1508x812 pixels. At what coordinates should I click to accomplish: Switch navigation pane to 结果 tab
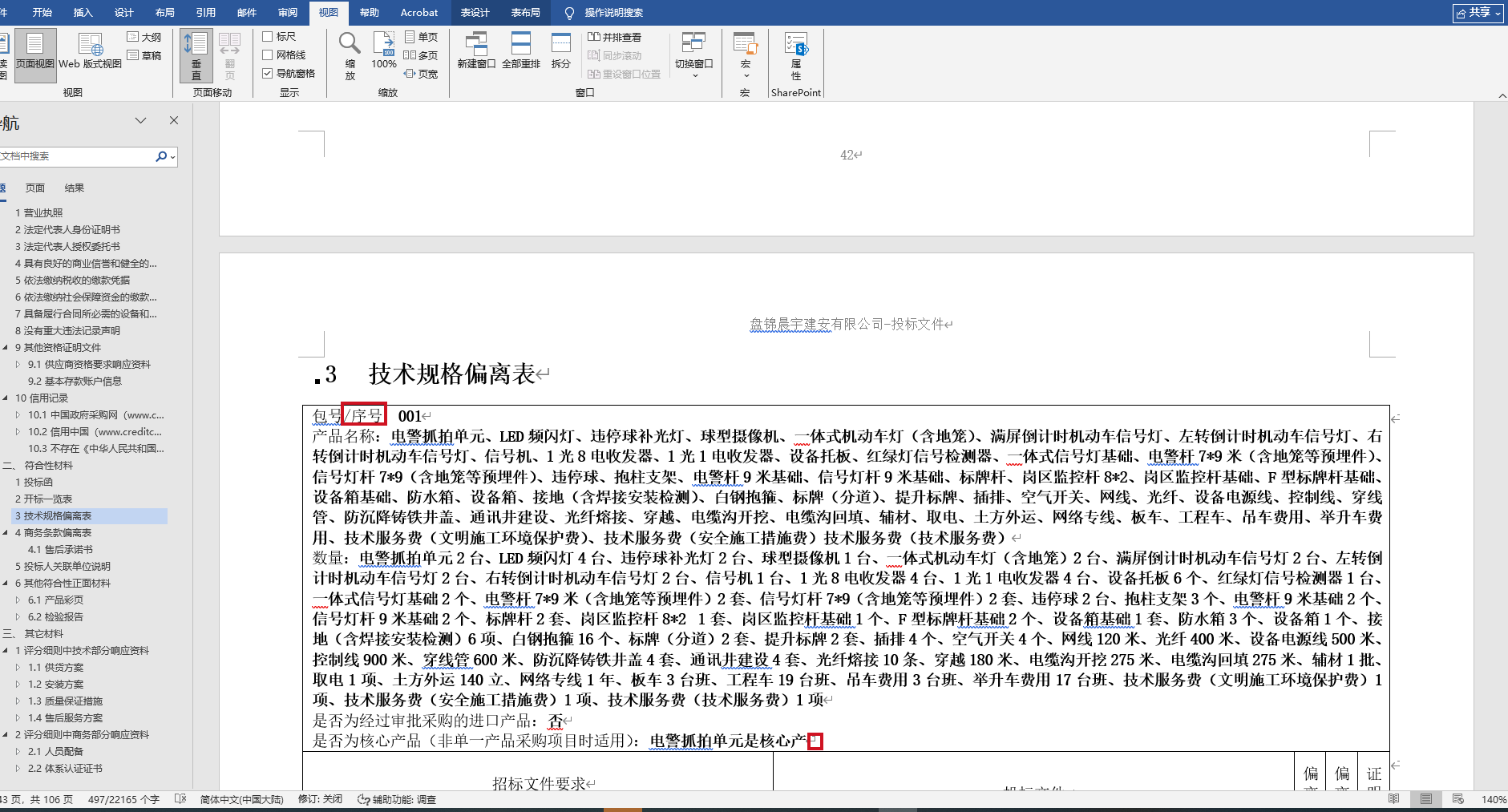pyautogui.click(x=75, y=188)
